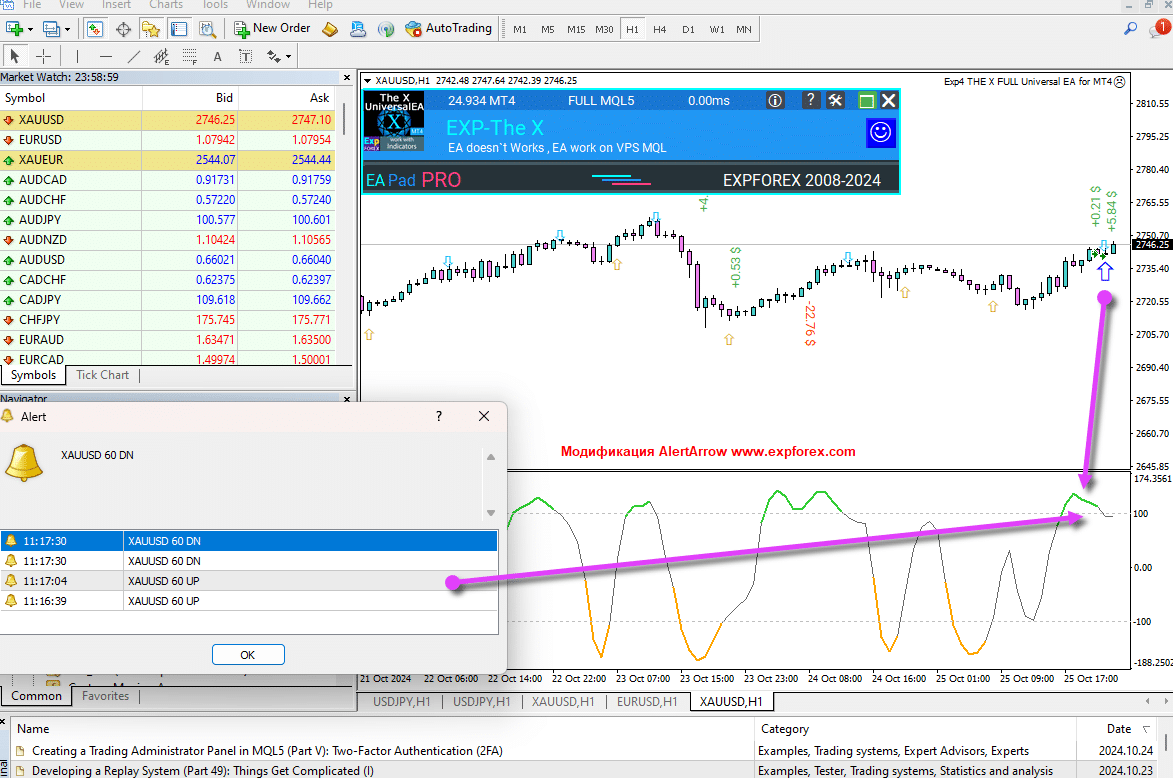
Task: Toggle the AutoTrading button
Action: [x=449, y=29]
